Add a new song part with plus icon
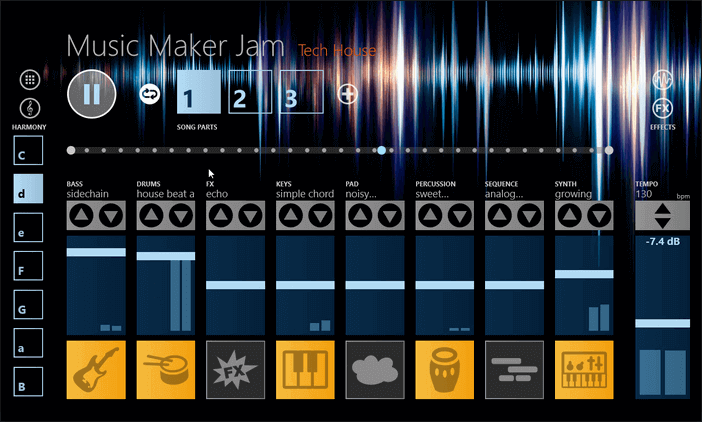This screenshot has height=422, width=702. (x=347, y=94)
